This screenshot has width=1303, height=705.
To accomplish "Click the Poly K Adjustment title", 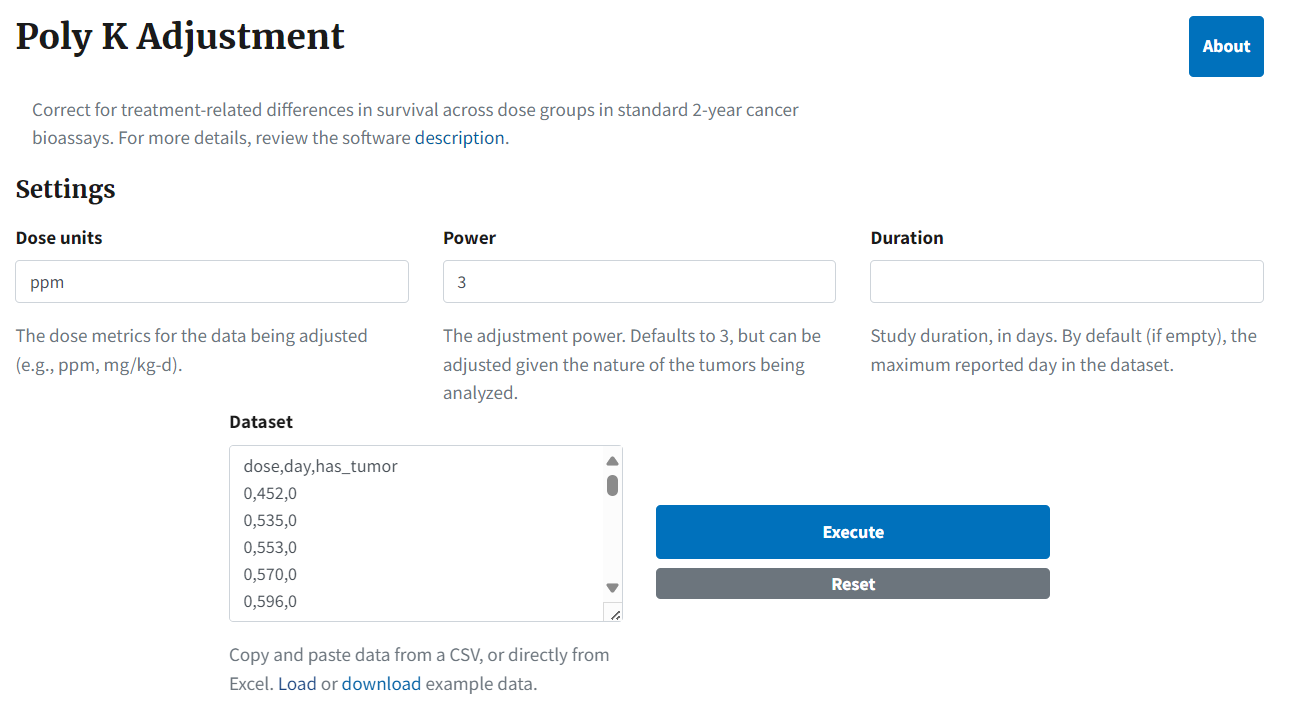I will tap(180, 36).
